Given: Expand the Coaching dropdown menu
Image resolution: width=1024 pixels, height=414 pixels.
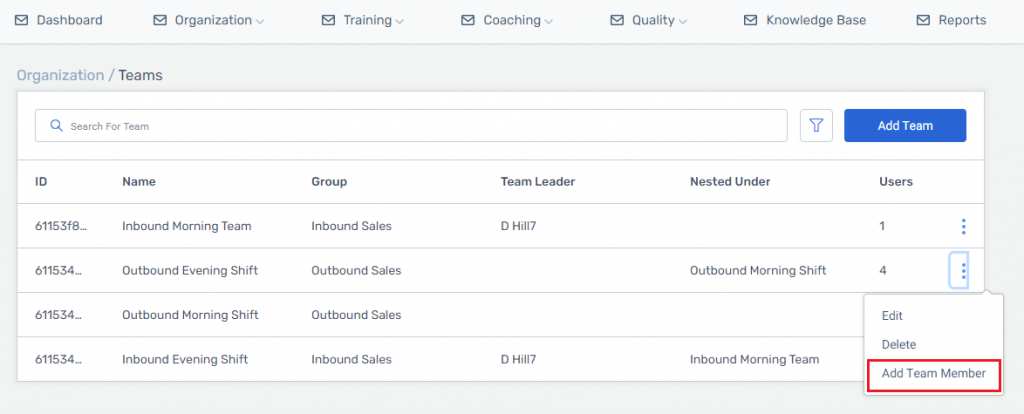Looking at the screenshot, I should [507, 20].
